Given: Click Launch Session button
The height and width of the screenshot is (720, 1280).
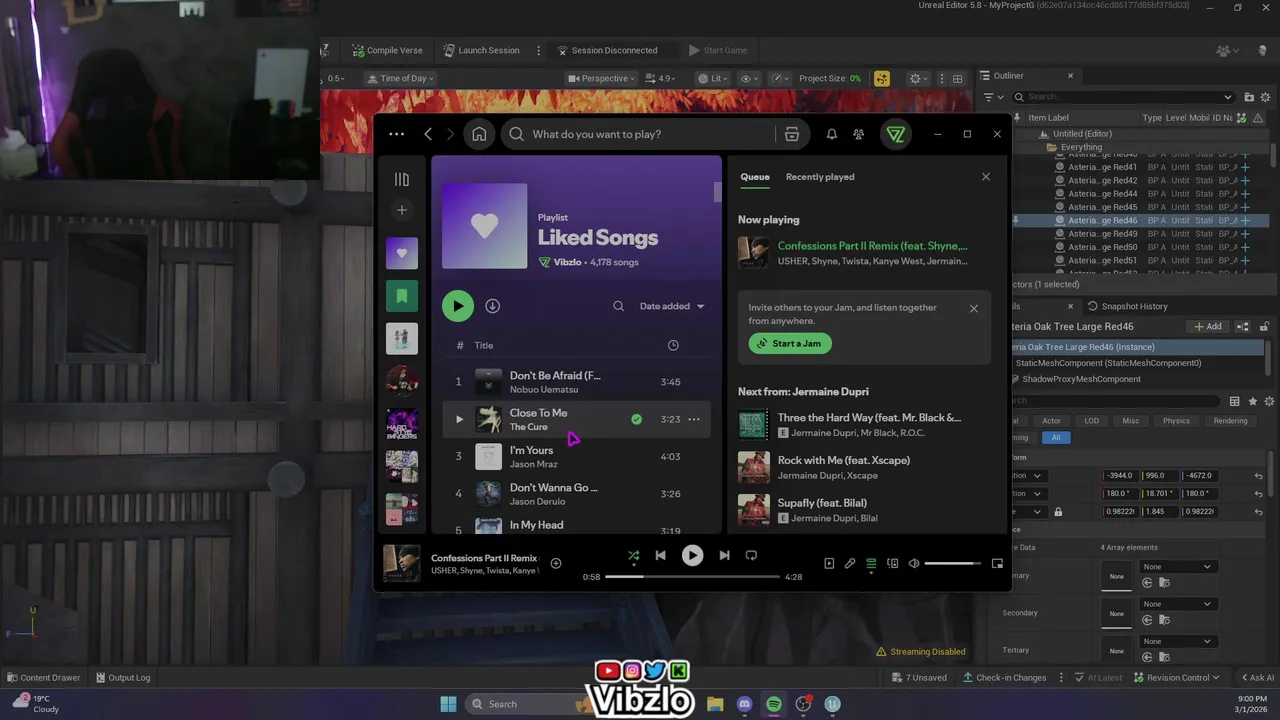Looking at the screenshot, I should (481, 50).
